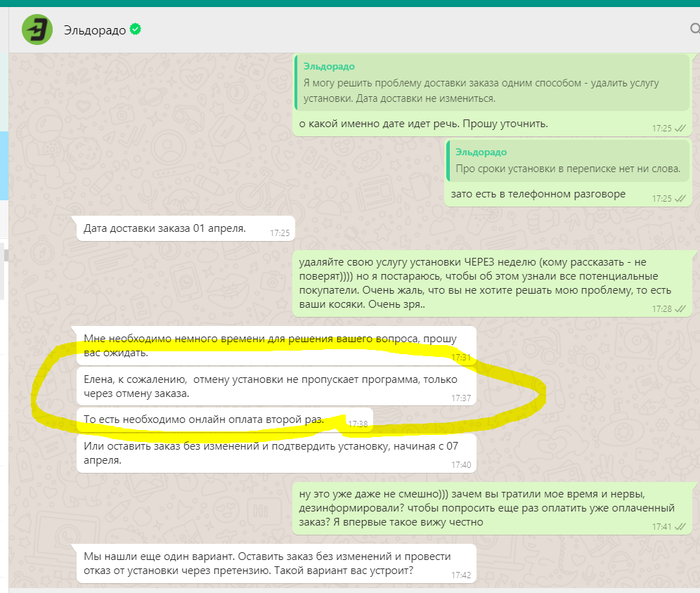
Task: Click the 17:40 timestamp of 07 апреля message
Action: (x=461, y=465)
